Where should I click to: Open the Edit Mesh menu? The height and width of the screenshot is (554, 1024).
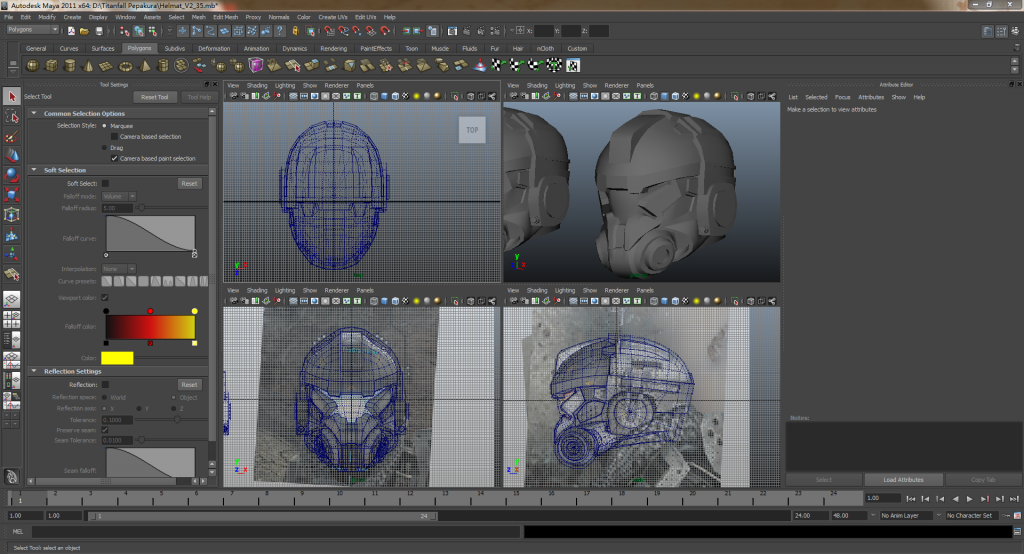pos(225,17)
